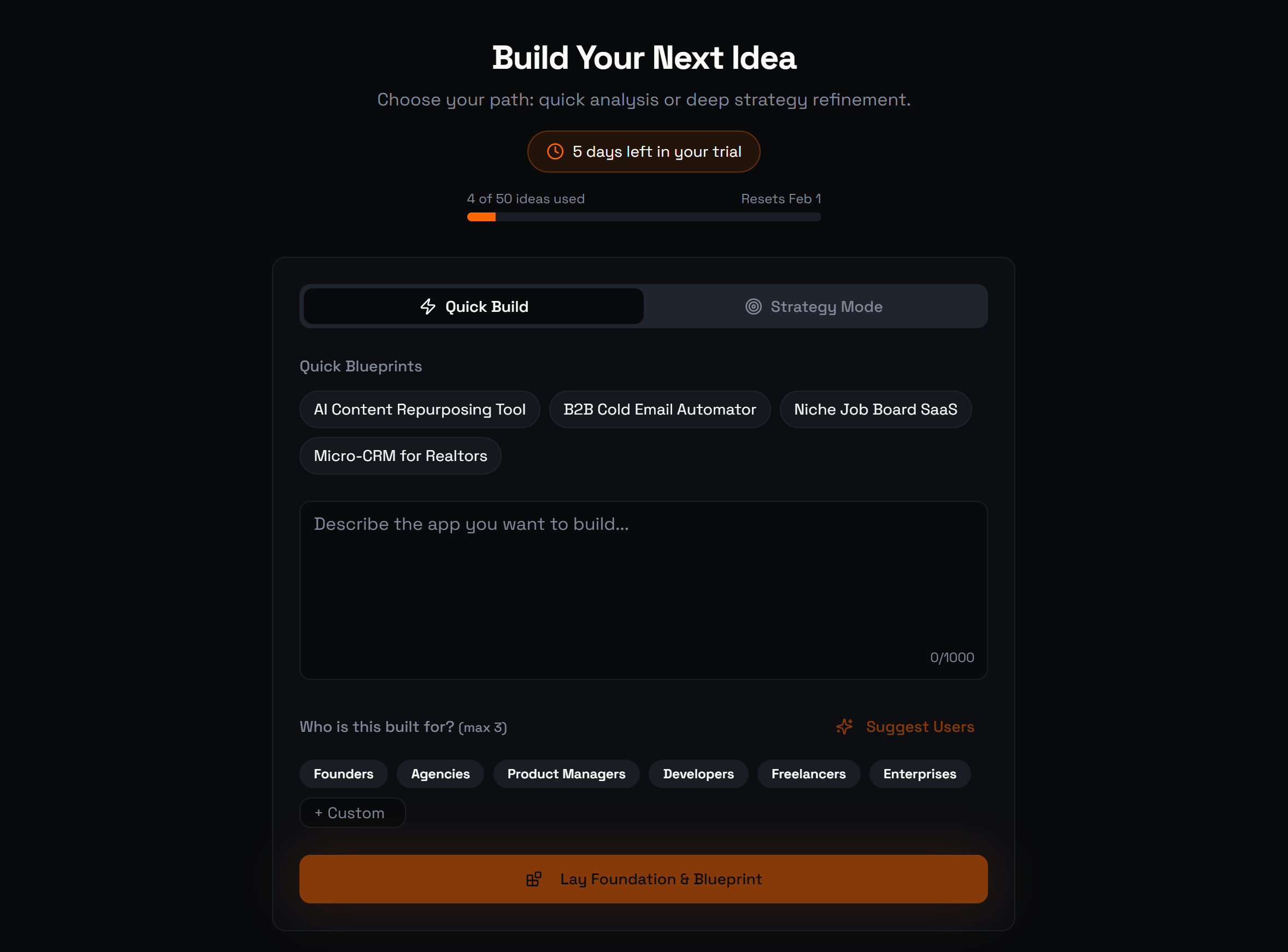Click Lay Foundation & Blueprint
The width and height of the screenshot is (1288, 952).
pyautogui.click(x=643, y=879)
